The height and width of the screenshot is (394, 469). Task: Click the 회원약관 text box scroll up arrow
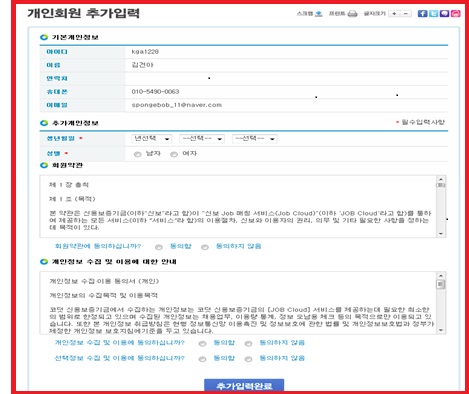441,179
